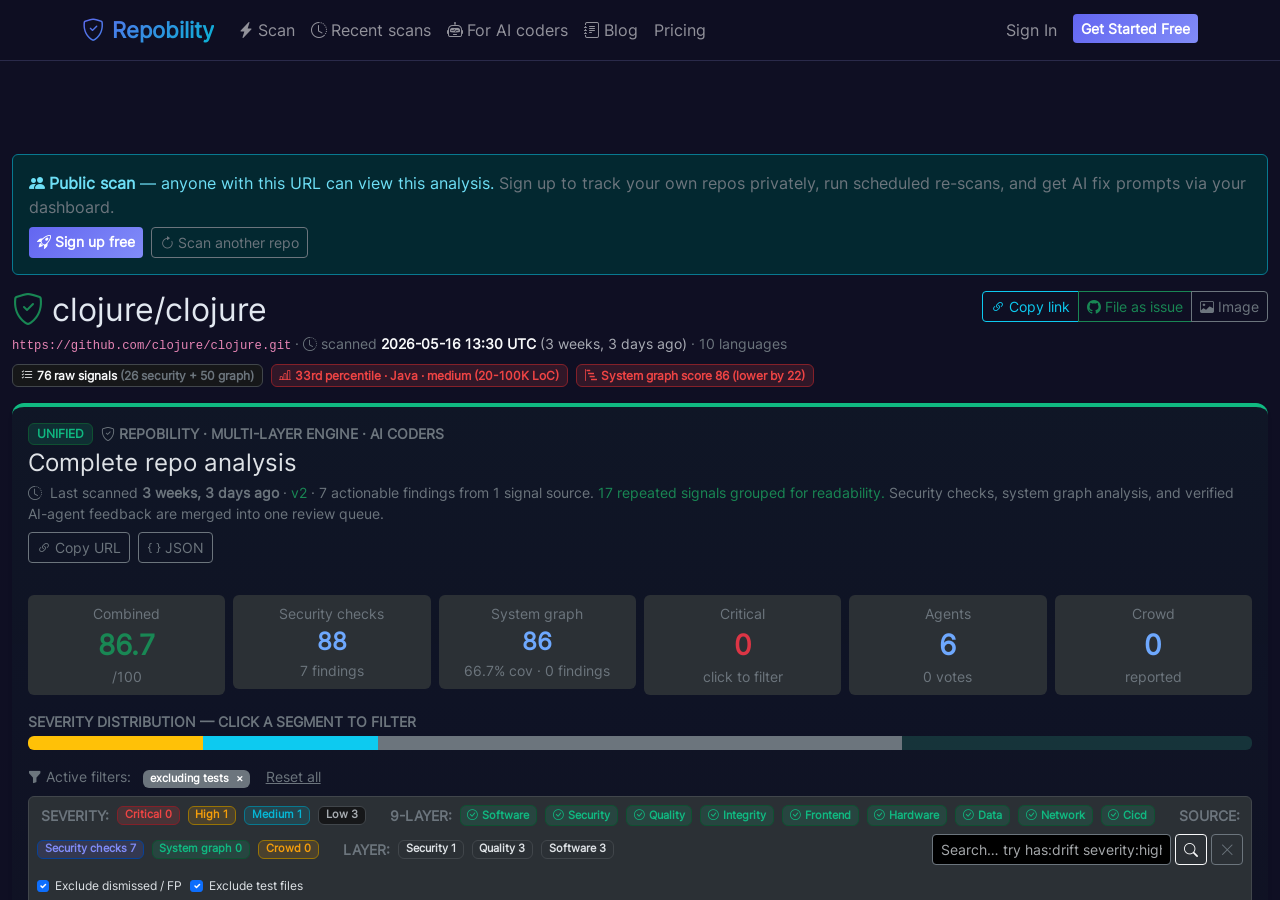Uncheck Exclude test files checkbox
The height and width of the screenshot is (900, 1280).
(196, 886)
